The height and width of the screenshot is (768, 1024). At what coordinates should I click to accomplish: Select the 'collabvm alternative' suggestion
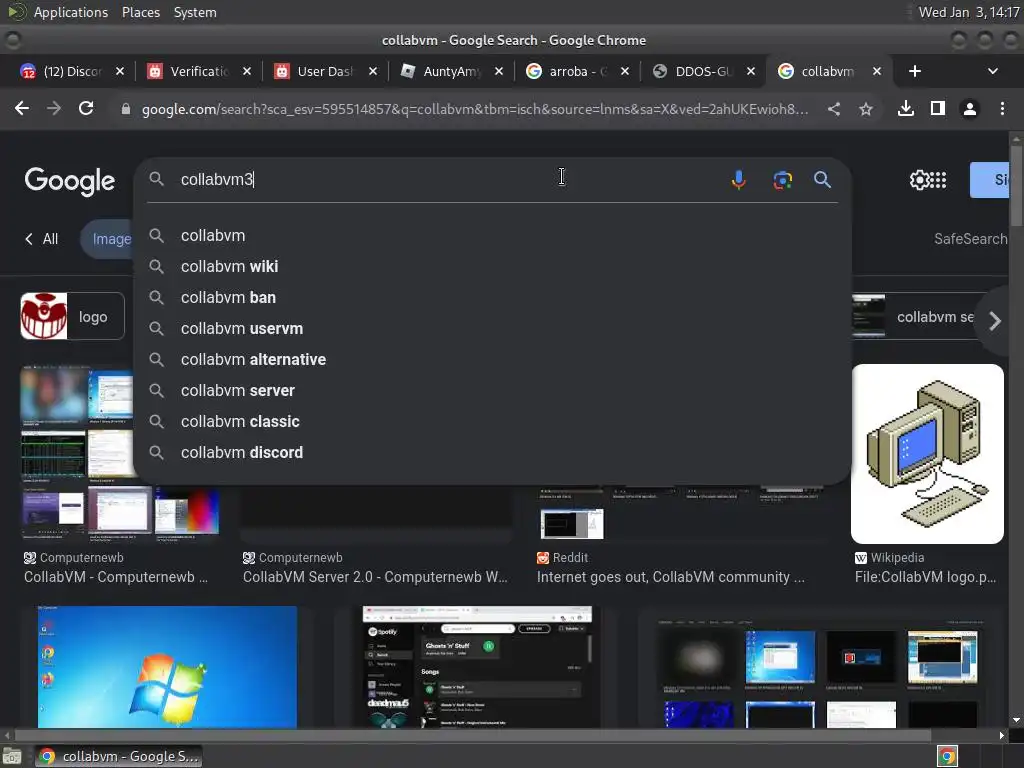(x=492, y=359)
